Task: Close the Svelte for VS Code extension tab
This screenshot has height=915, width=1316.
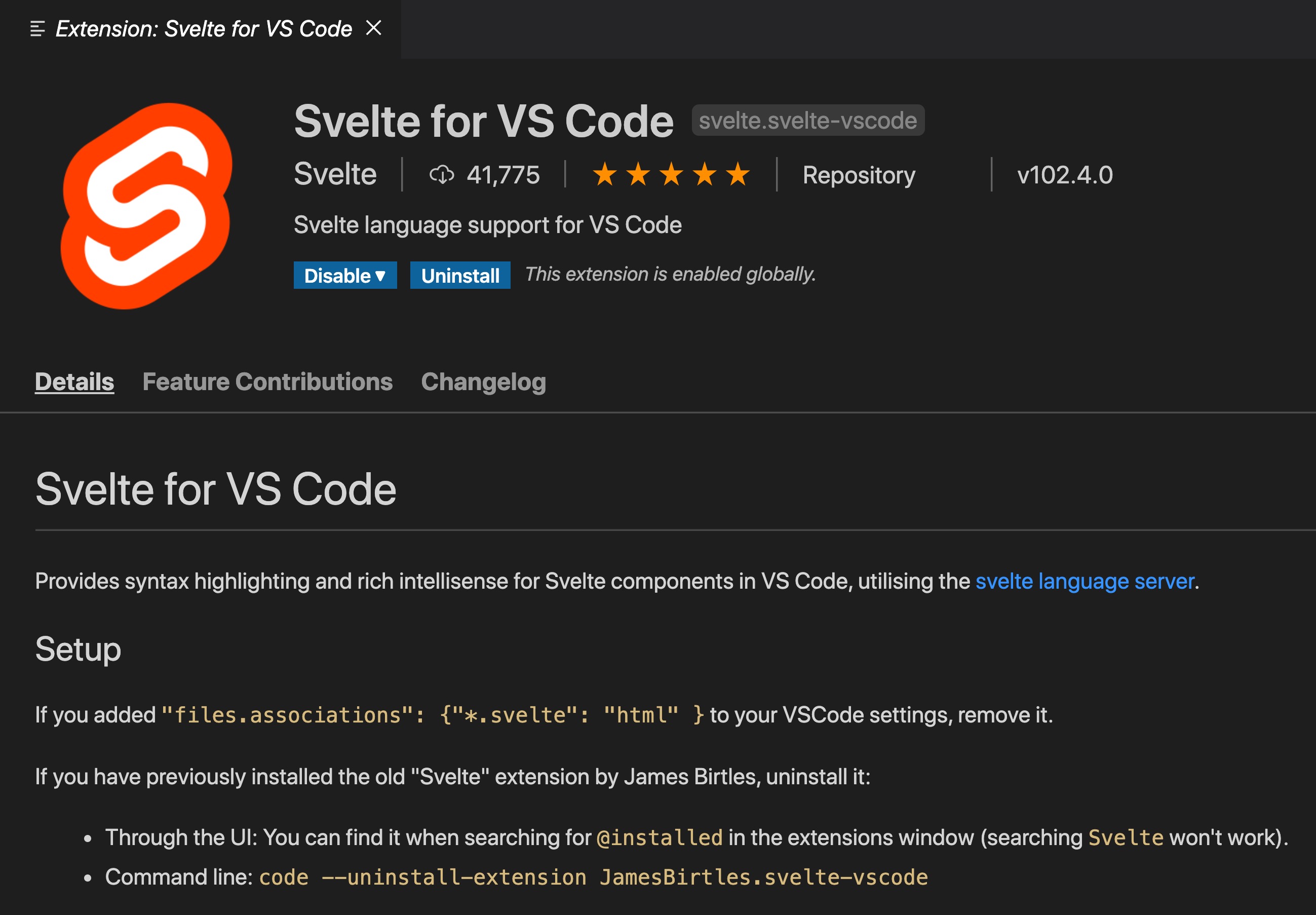Action: click(x=374, y=27)
